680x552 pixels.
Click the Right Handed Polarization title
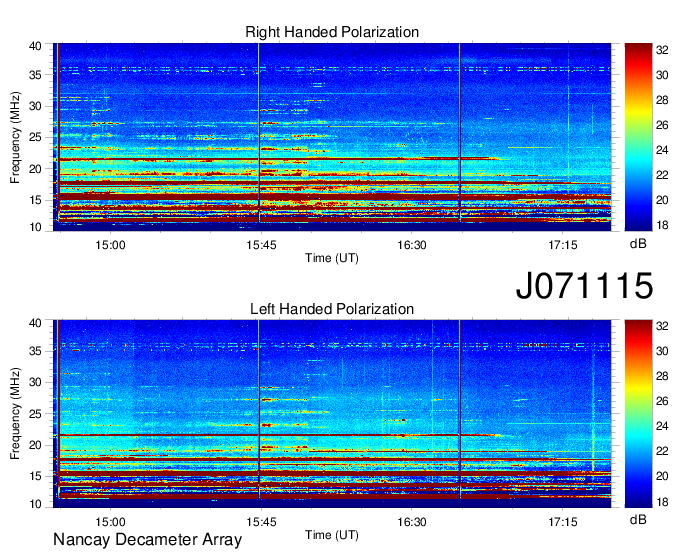tap(332, 32)
